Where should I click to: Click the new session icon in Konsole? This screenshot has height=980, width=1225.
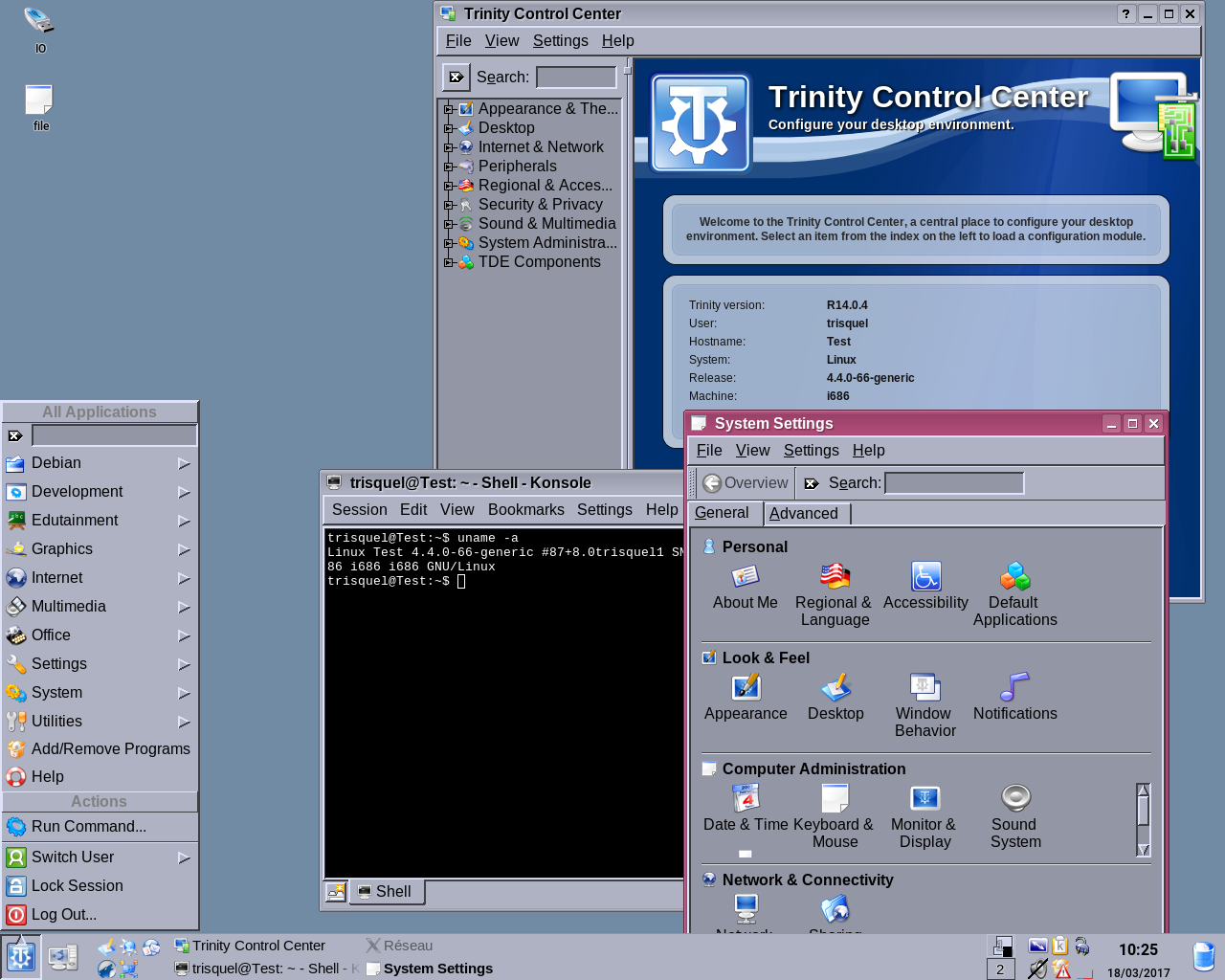pos(336,892)
